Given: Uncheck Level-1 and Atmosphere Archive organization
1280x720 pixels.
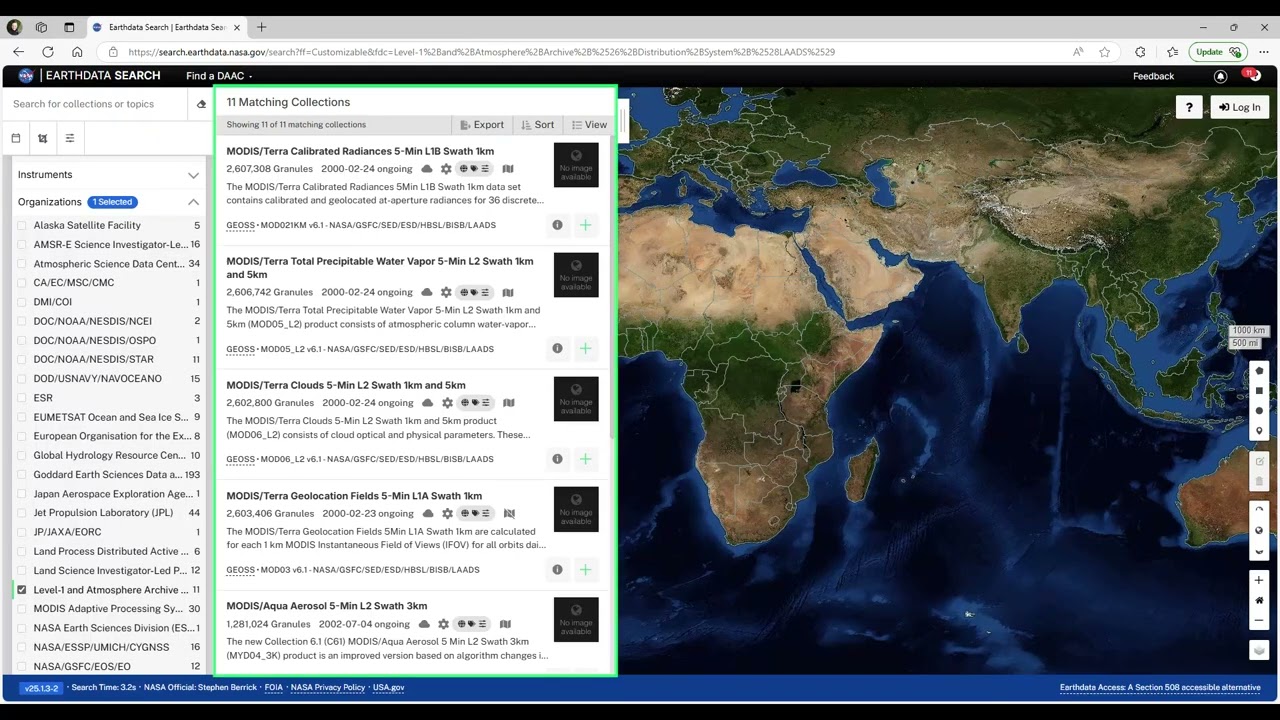Looking at the screenshot, I should [22, 590].
